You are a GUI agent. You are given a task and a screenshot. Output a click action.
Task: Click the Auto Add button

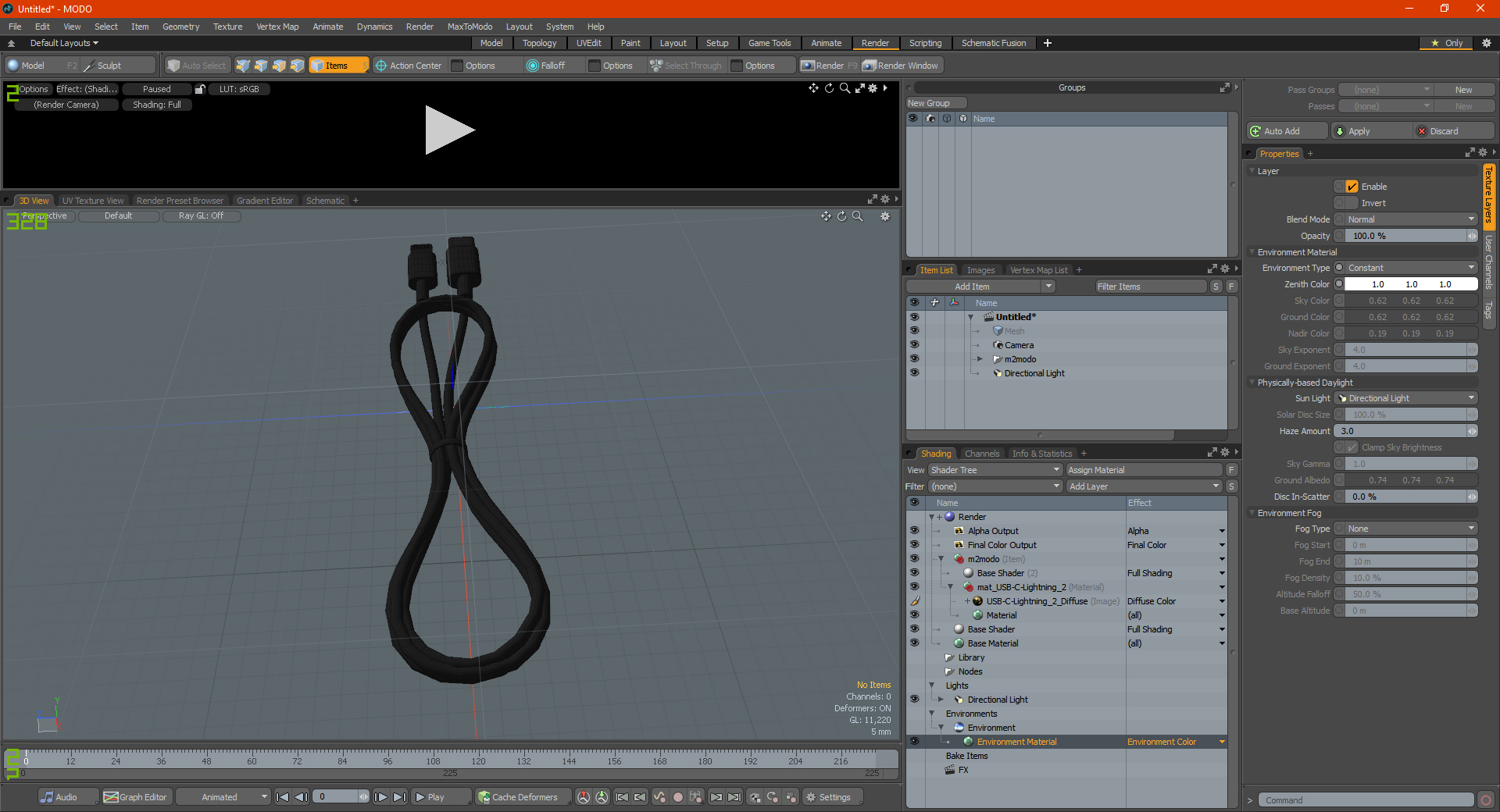point(1287,131)
